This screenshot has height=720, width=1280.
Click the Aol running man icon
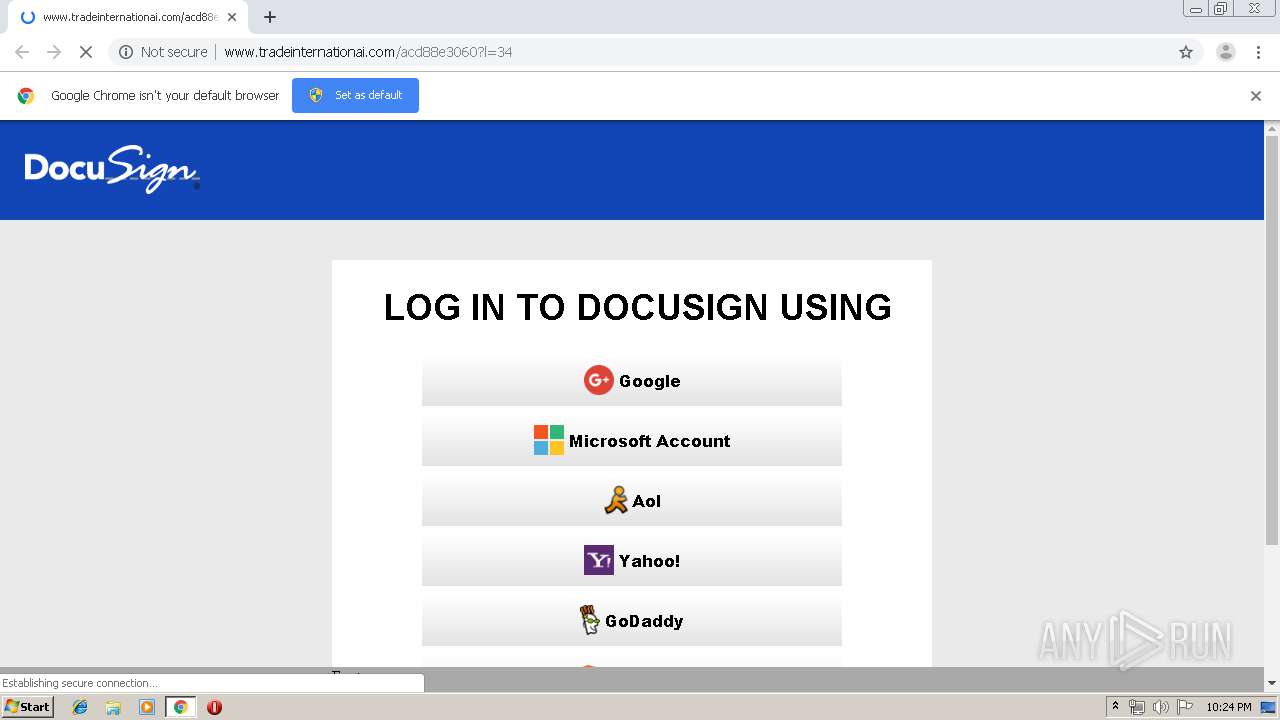pos(616,500)
